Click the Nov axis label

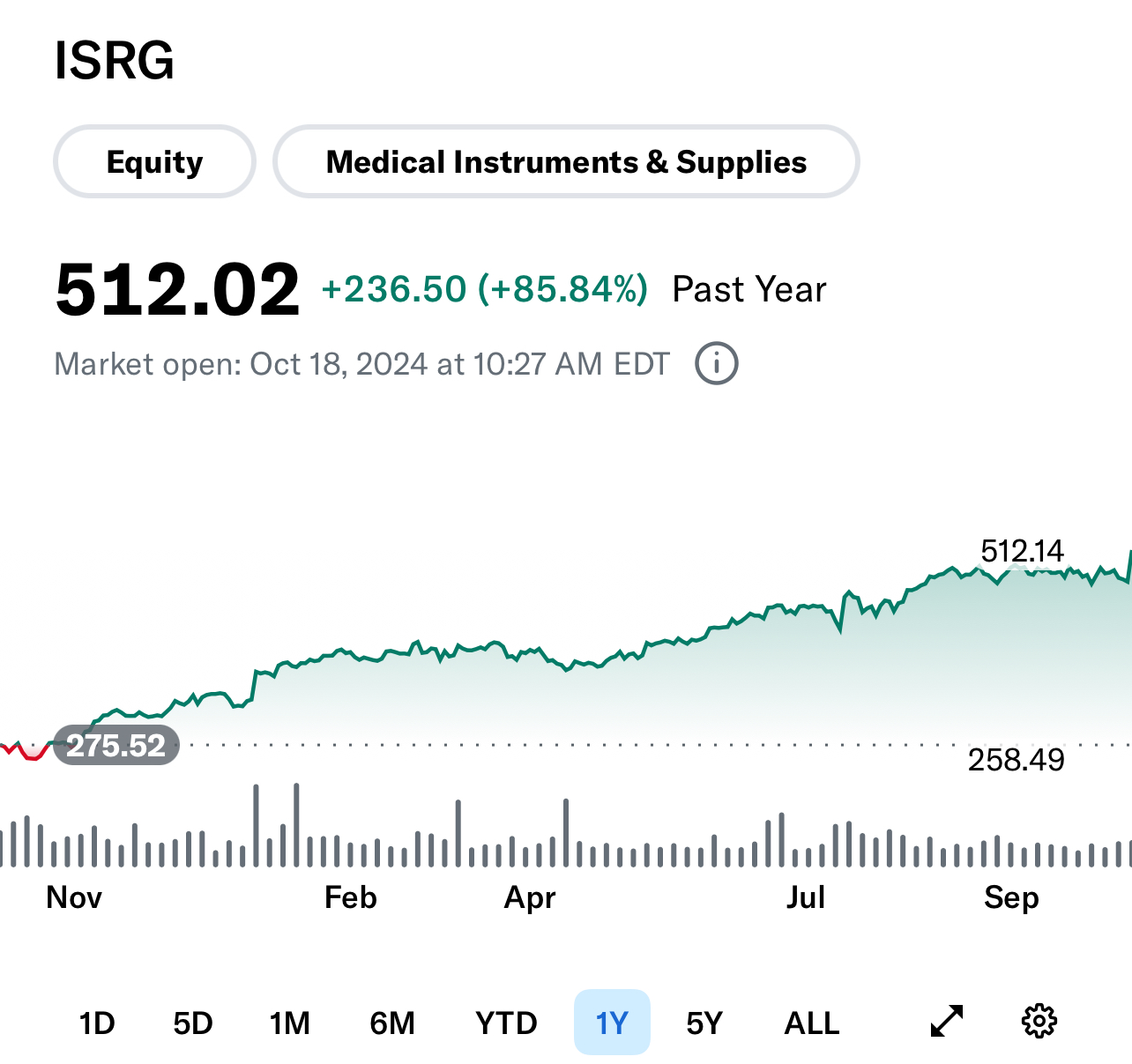[74, 897]
